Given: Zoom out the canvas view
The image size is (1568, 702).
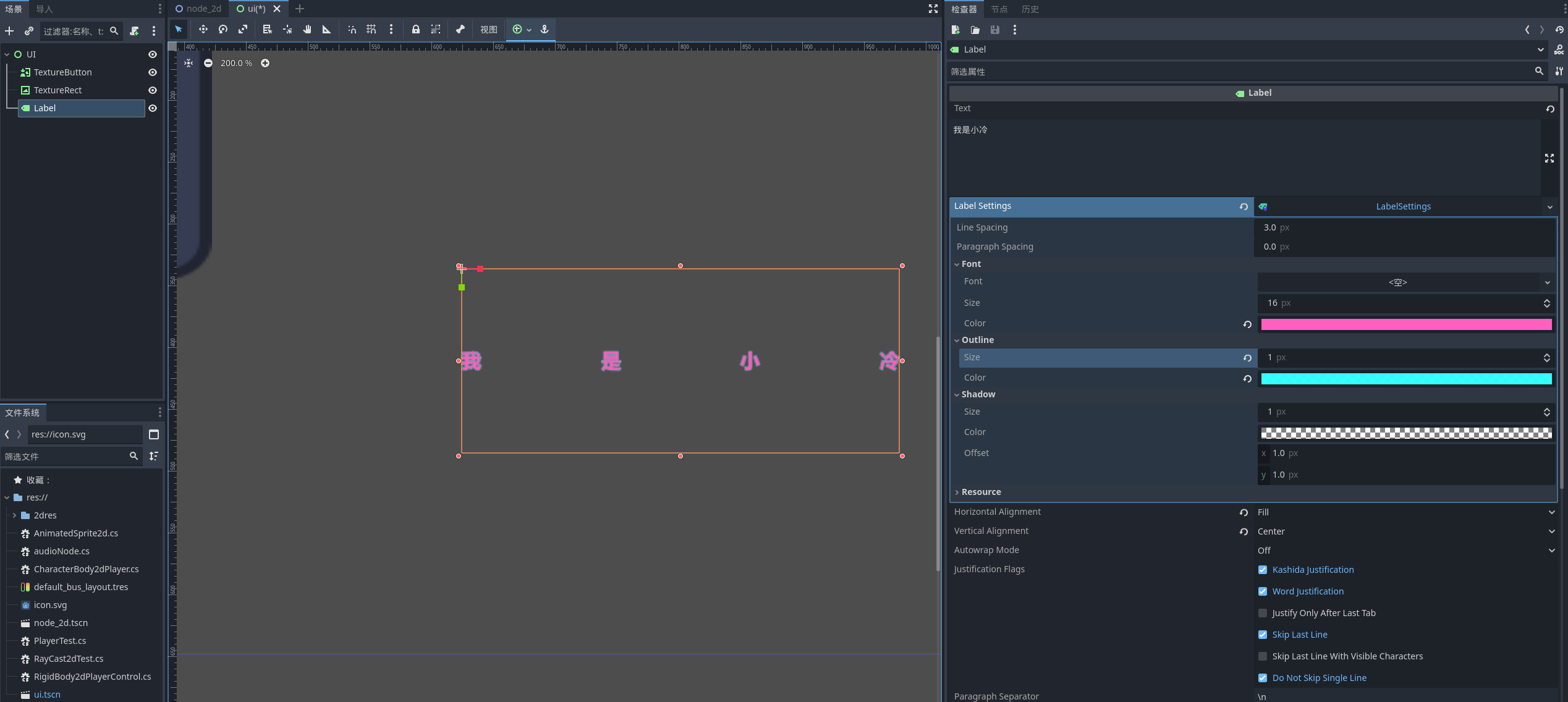Looking at the screenshot, I should coord(208,63).
